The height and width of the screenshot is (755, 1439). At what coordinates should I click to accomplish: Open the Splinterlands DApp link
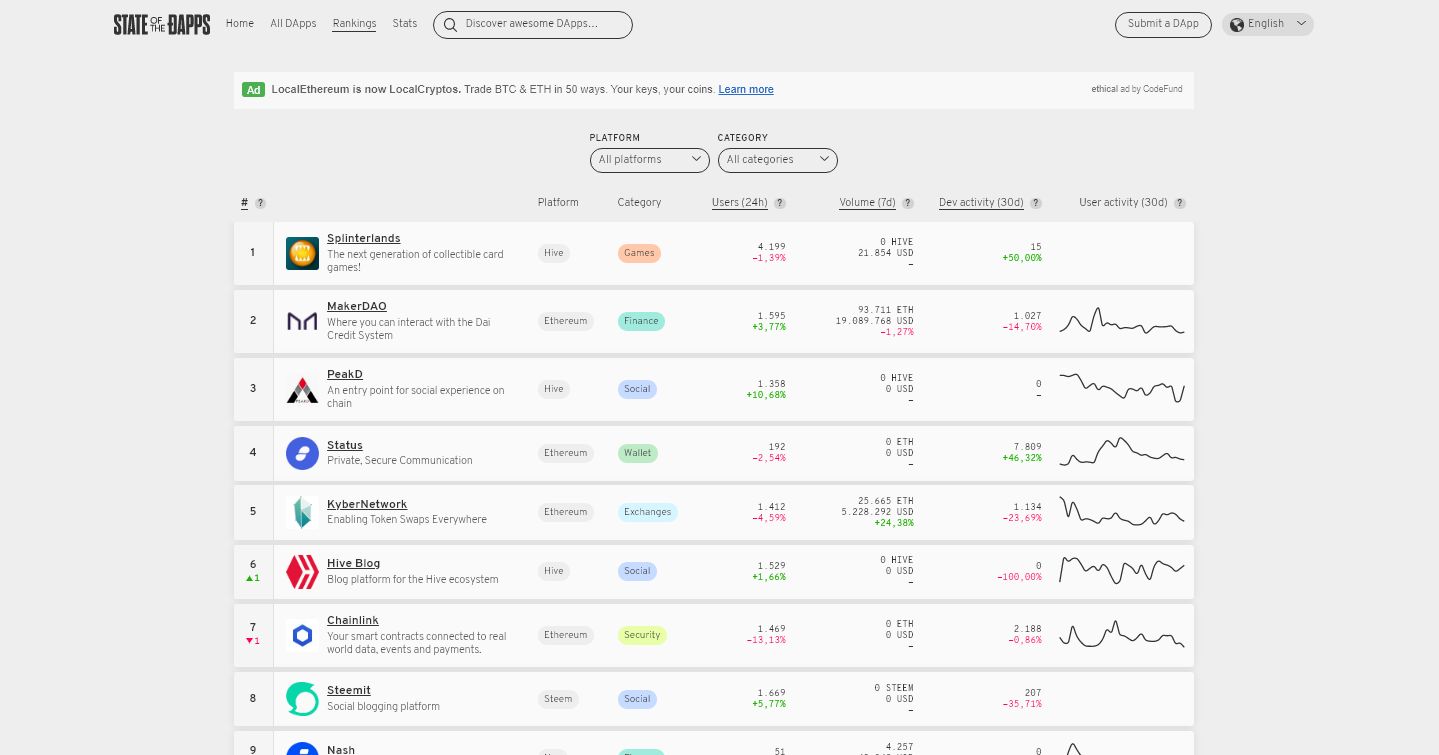364,238
